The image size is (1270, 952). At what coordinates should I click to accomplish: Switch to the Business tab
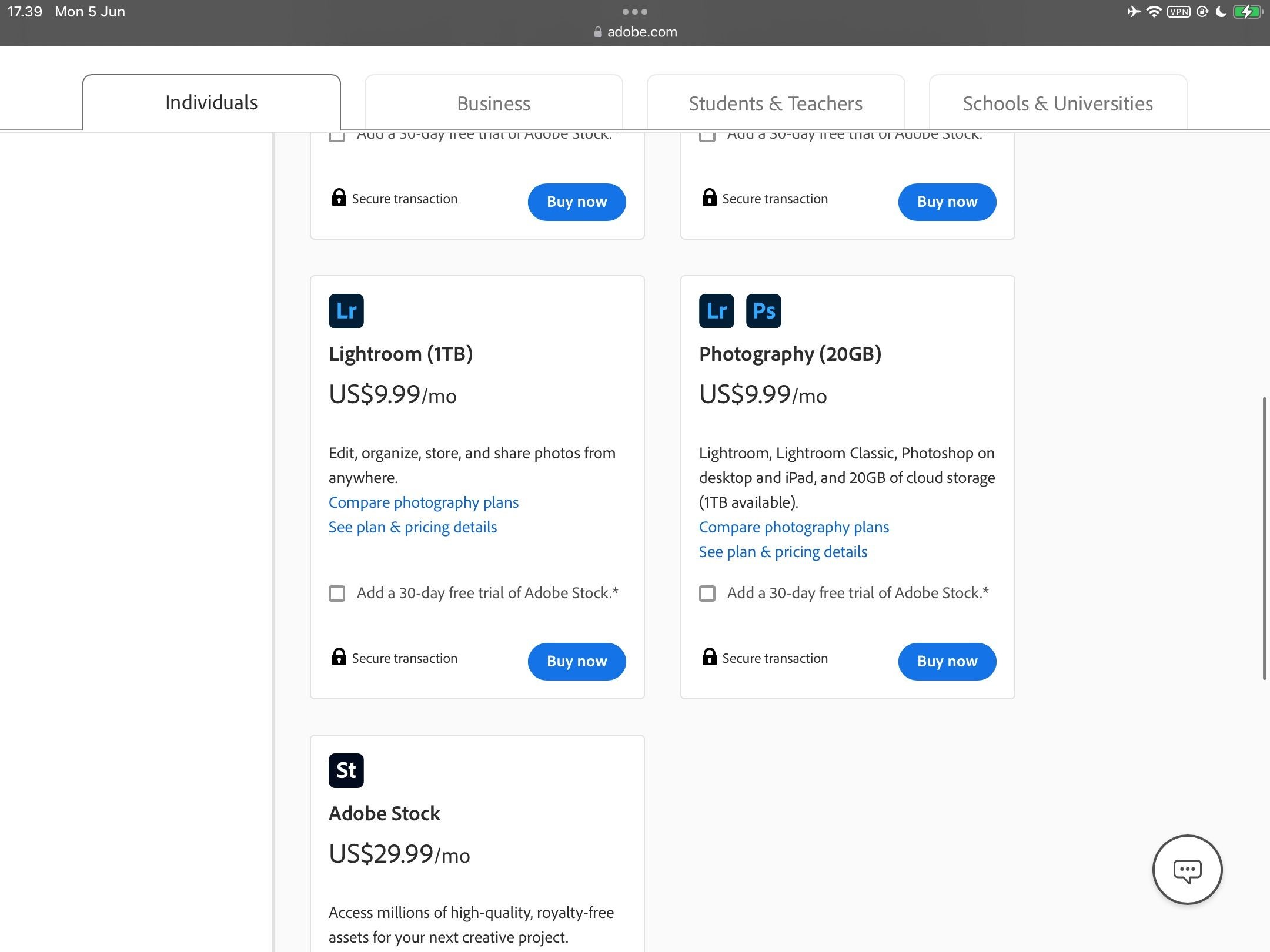click(x=493, y=103)
